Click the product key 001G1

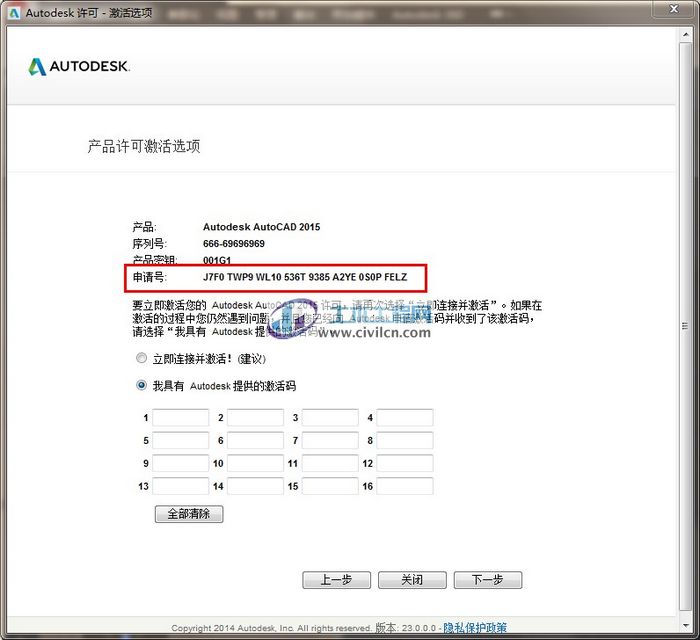[217, 260]
